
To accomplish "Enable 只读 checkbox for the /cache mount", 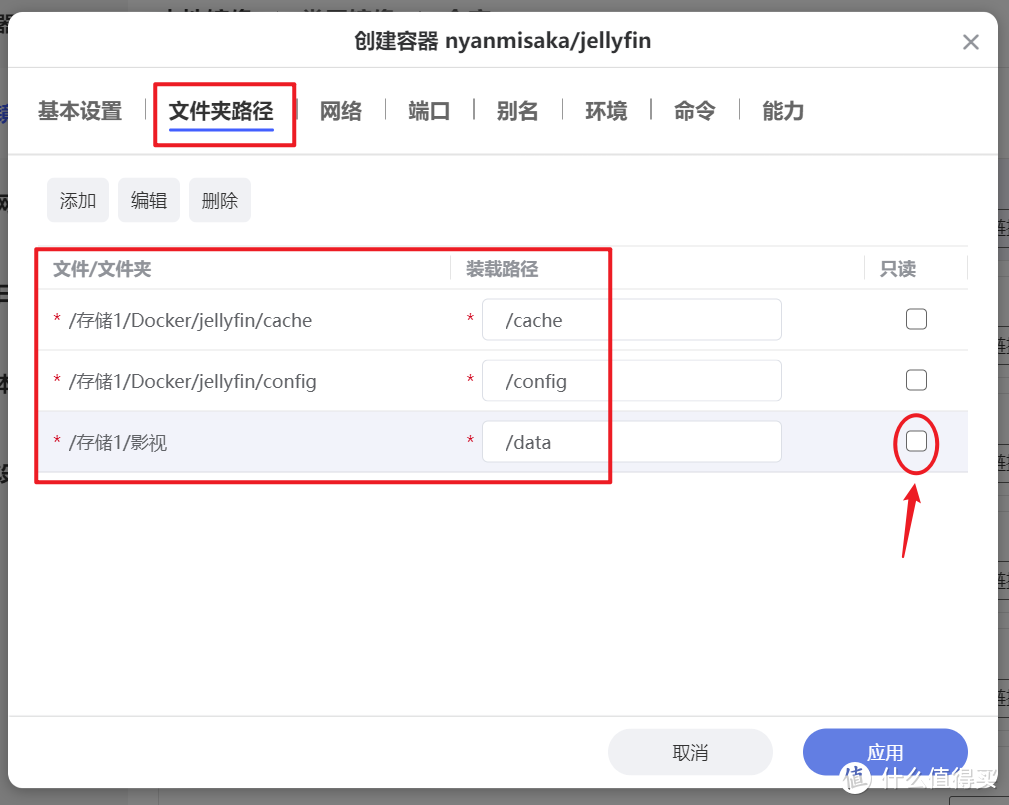I will point(916,318).
